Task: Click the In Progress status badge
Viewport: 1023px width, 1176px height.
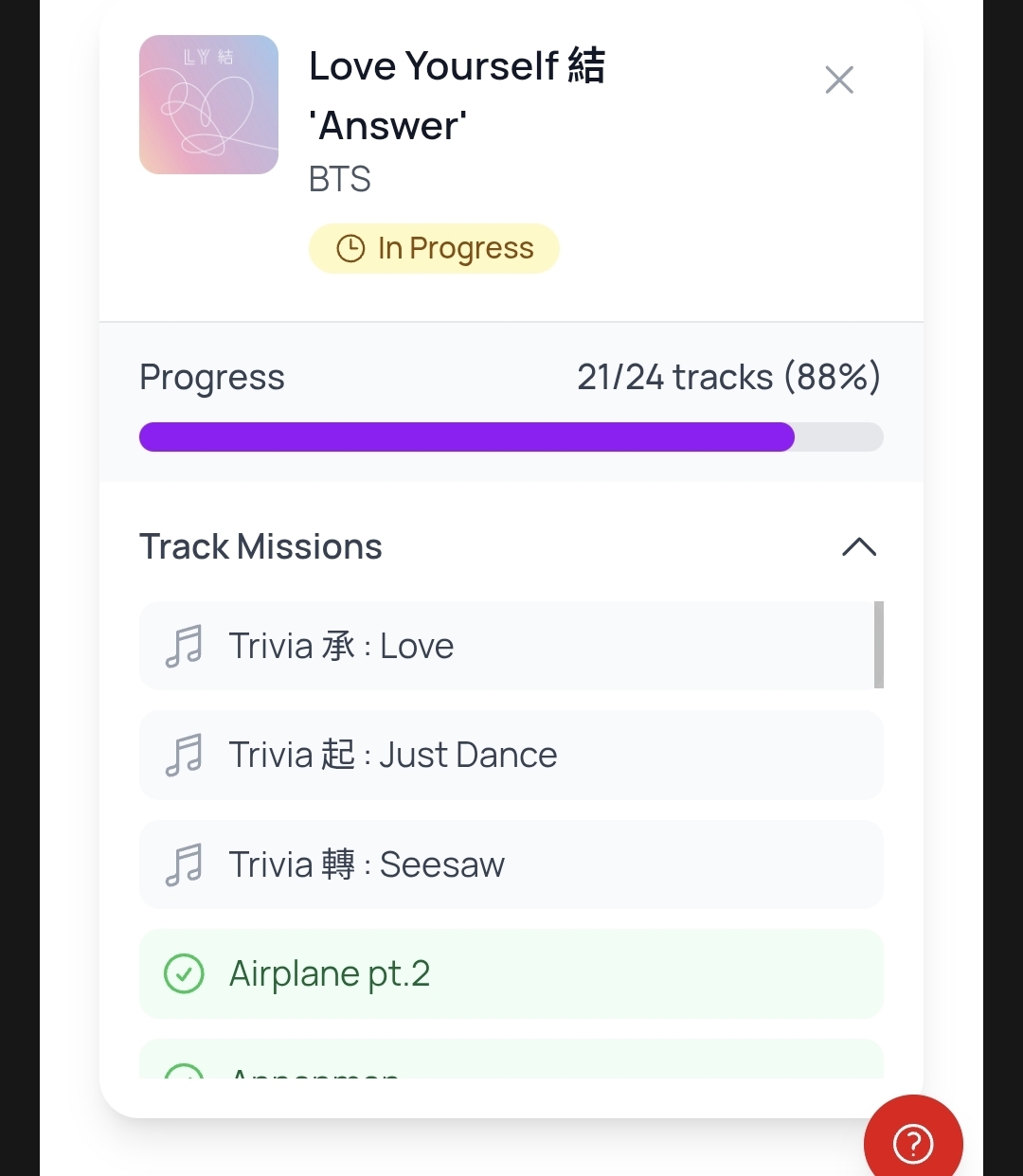Action: coord(434,249)
